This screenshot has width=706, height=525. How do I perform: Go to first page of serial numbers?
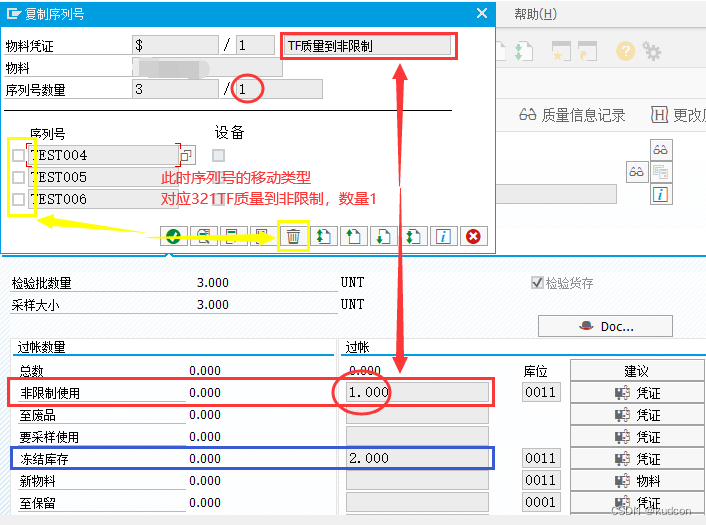323,236
